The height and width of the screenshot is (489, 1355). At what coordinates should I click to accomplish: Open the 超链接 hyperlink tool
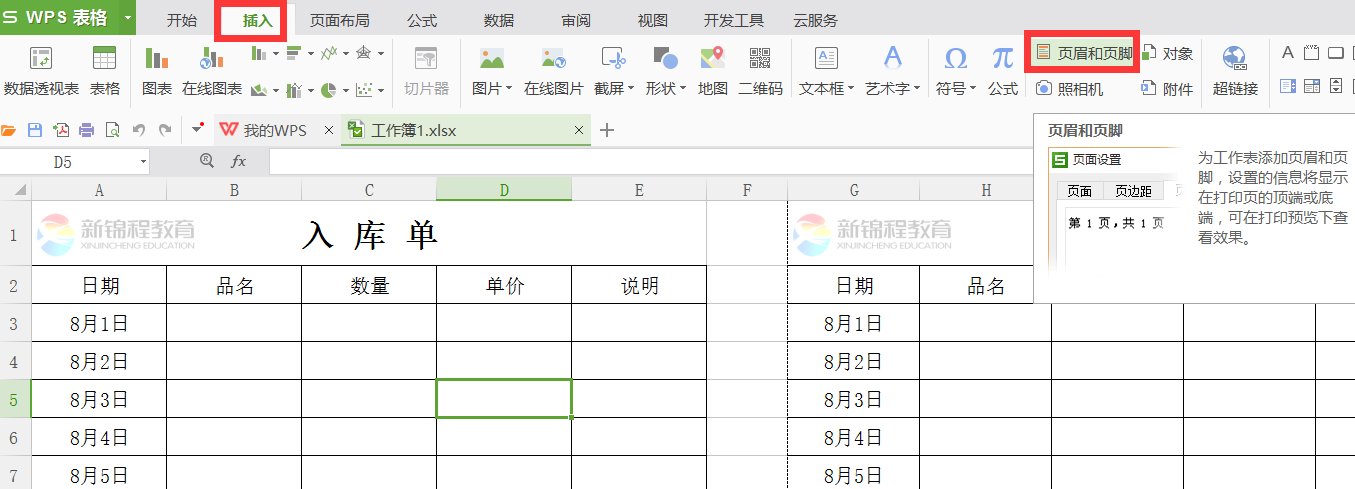1235,70
